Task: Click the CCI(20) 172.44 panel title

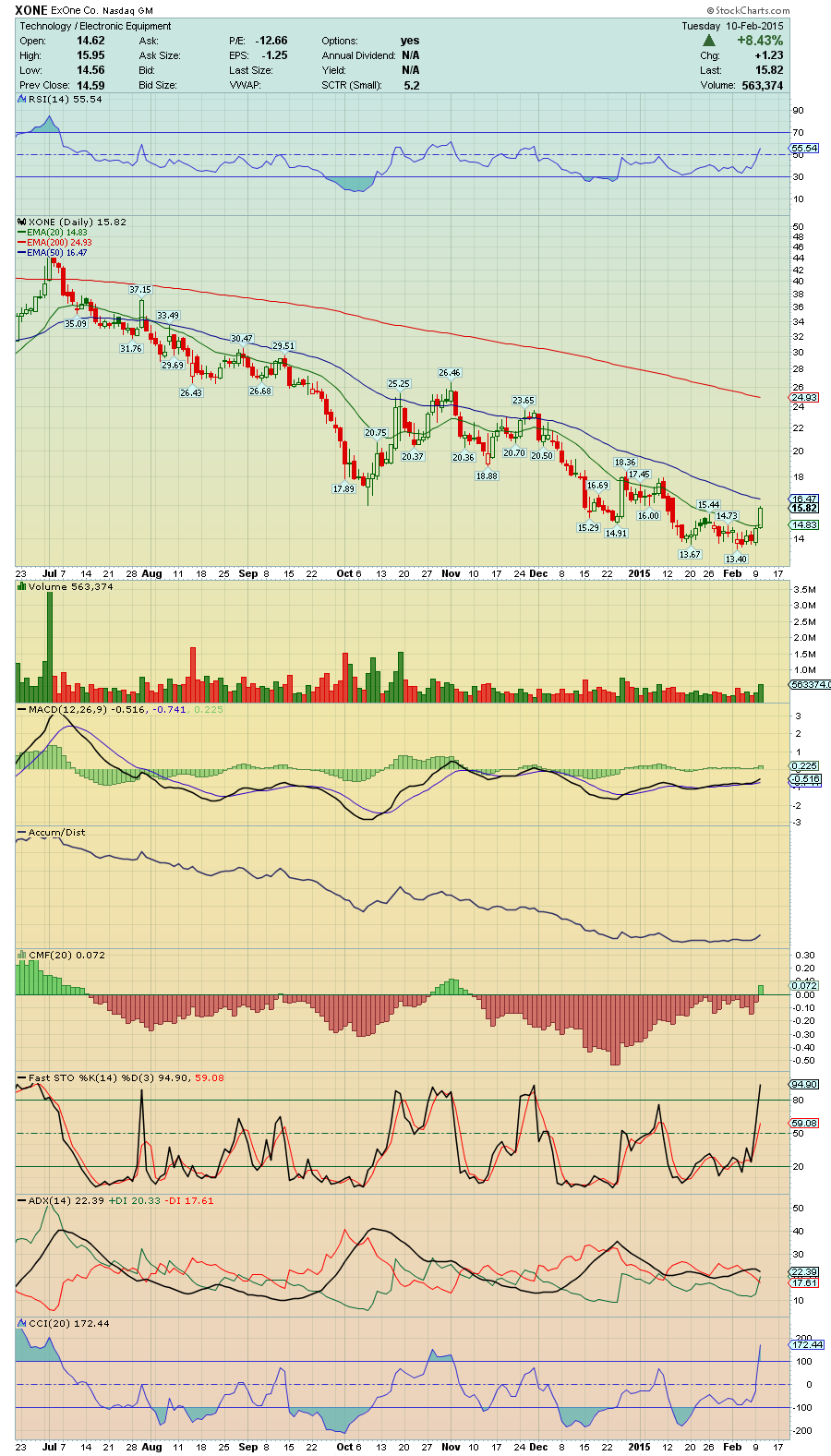Action: click(69, 1323)
